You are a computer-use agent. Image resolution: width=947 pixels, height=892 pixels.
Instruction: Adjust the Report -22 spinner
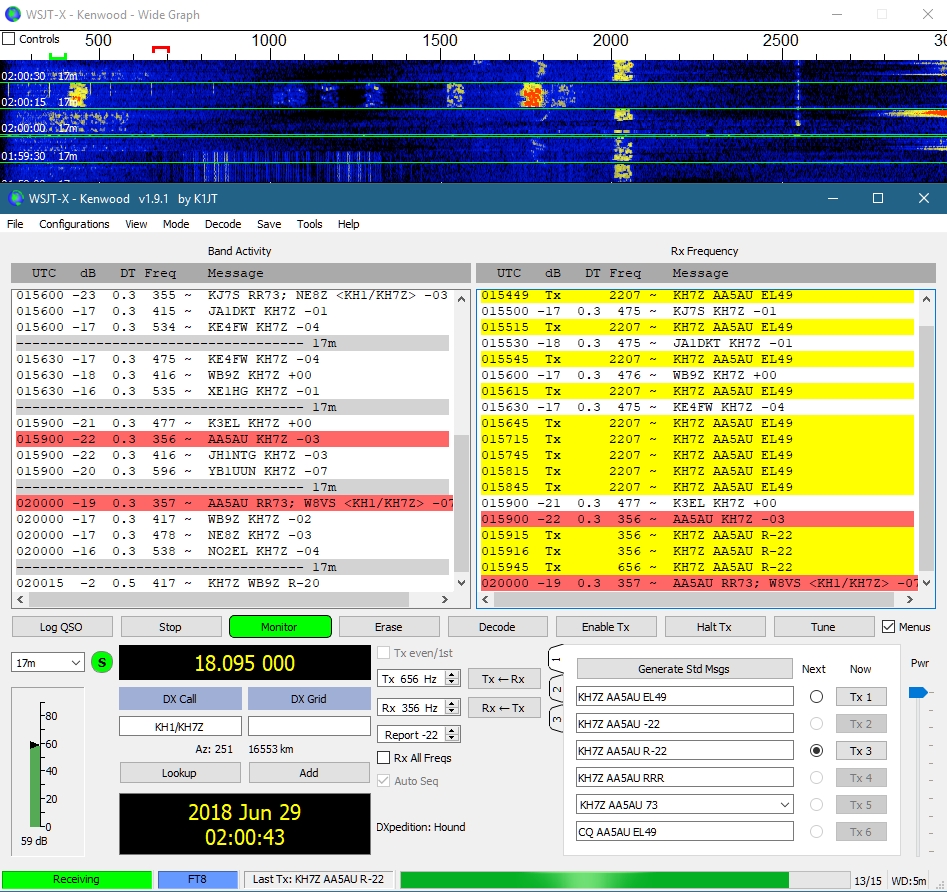tap(452, 734)
